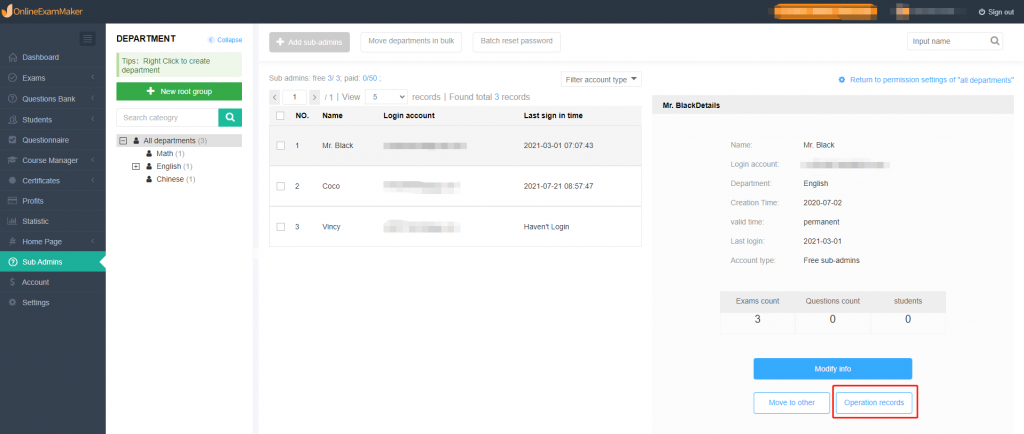Click the Operation records button
This screenshot has width=1024, height=434.
point(874,403)
